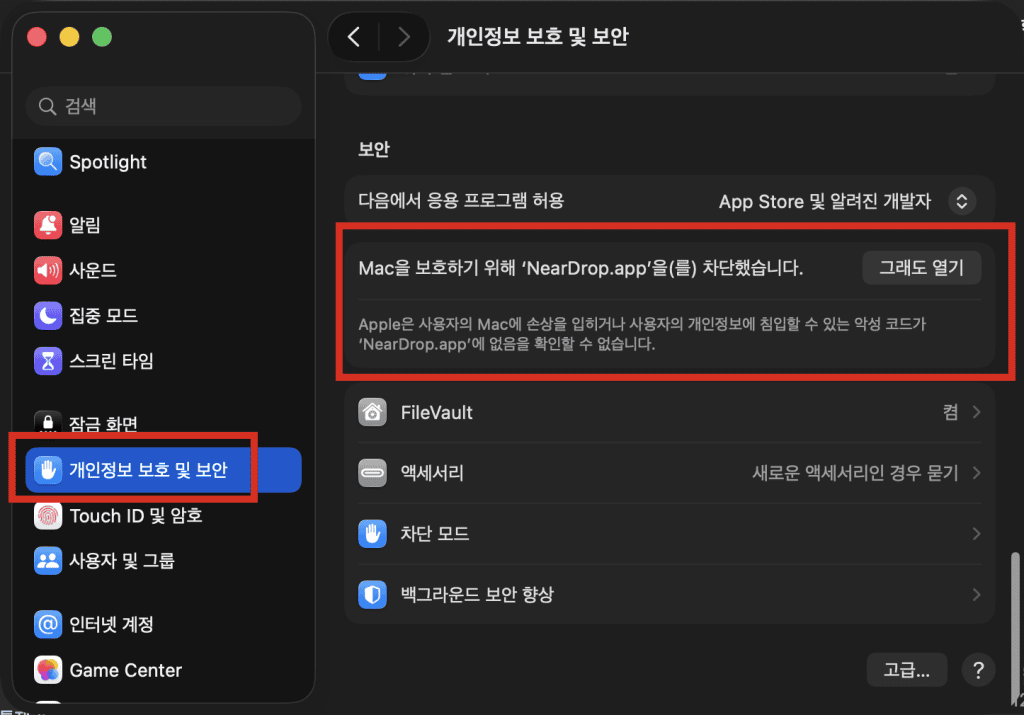The image size is (1024, 715).
Task: Select 사운드 in the sidebar
Action: click(163, 270)
